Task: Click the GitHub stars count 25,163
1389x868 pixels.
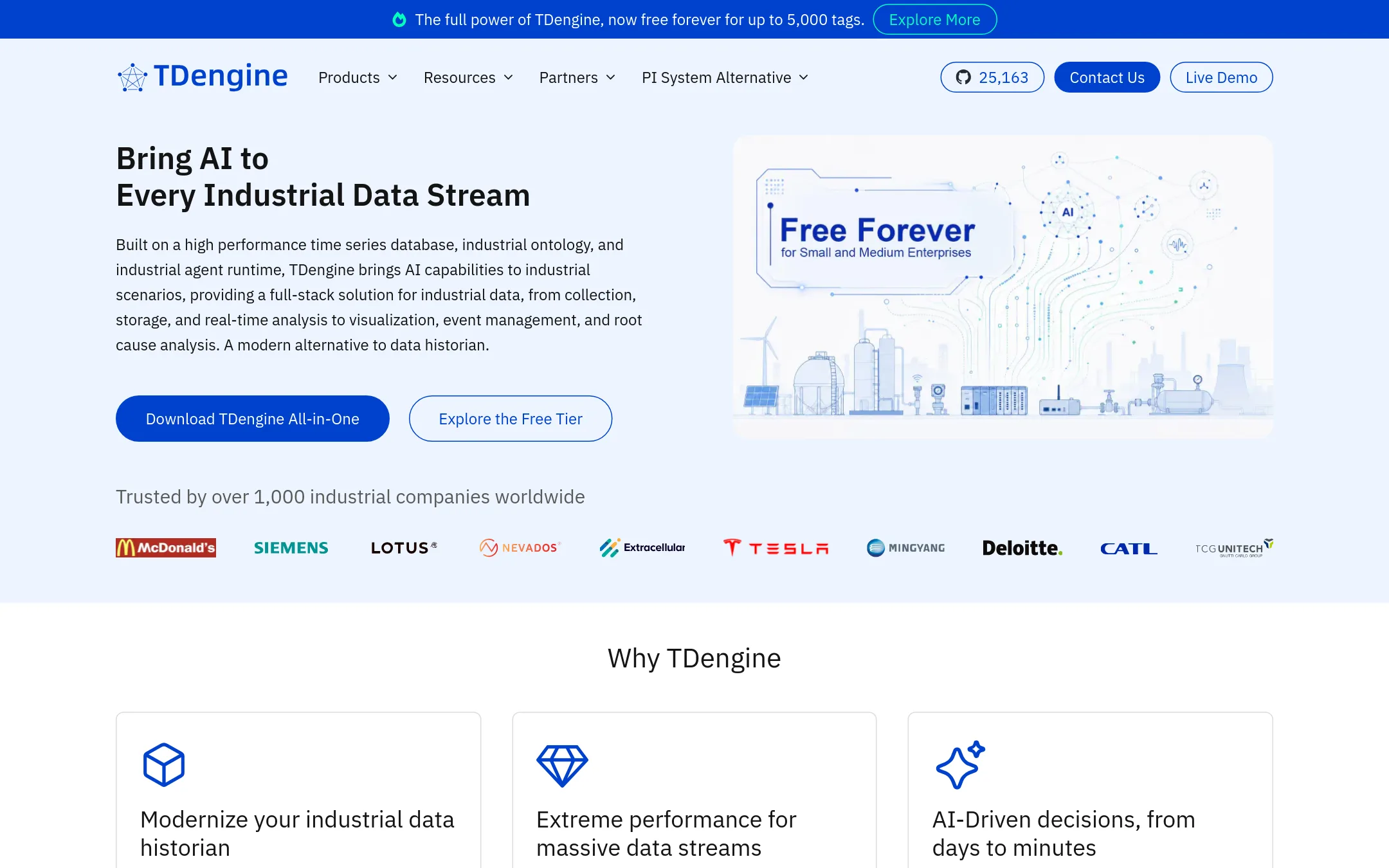Action: 1003,77
